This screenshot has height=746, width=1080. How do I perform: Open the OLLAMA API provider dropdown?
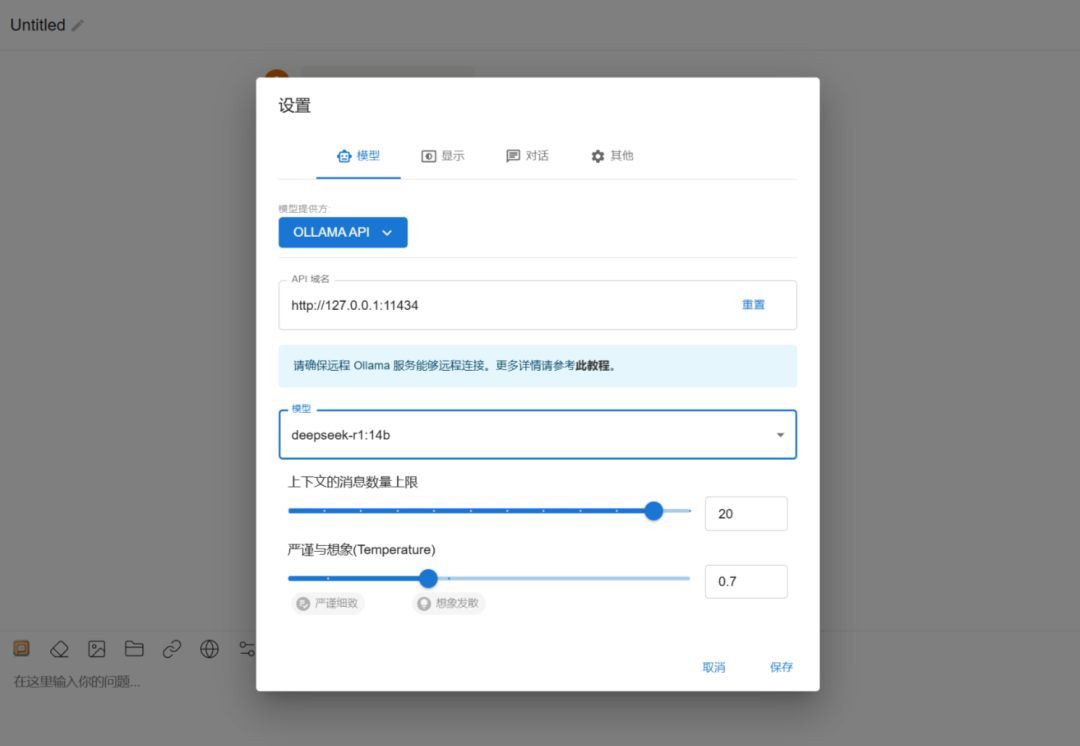coord(343,233)
